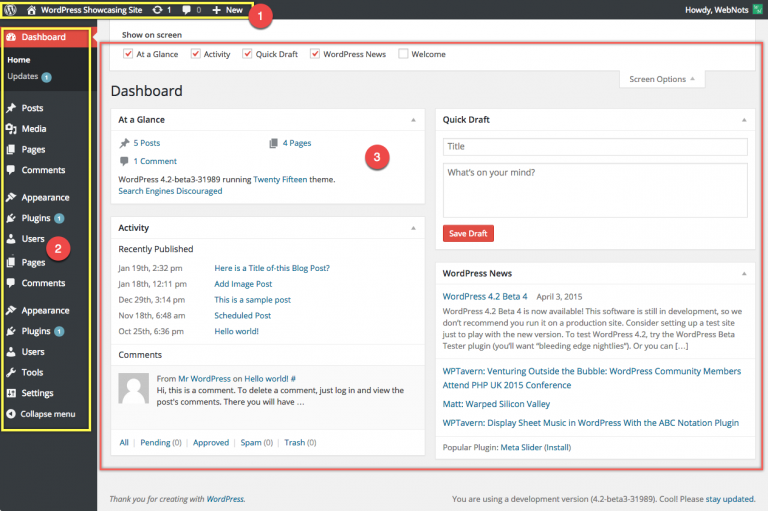Uncheck the At a Glance checkbox
Screen dimensions: 768x511
tap(128, 54)
